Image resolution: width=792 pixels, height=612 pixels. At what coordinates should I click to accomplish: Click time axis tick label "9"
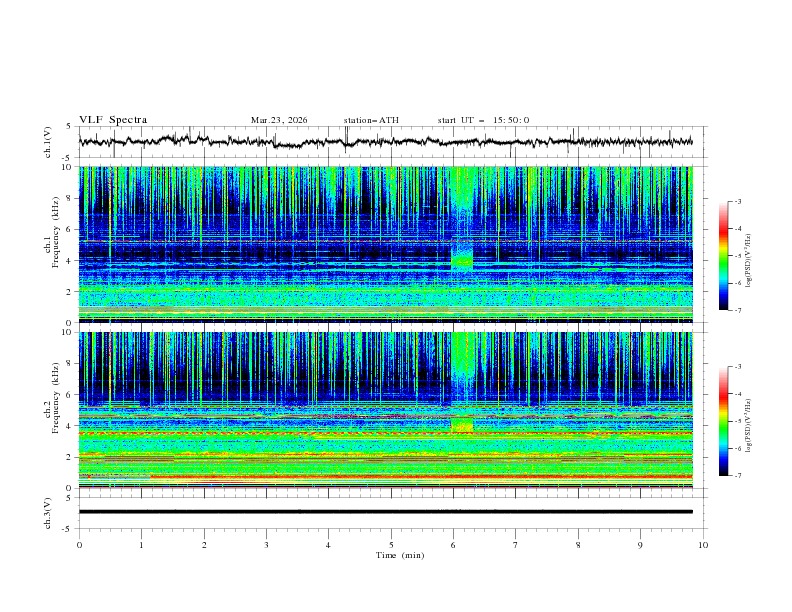(x=640, y=545)
